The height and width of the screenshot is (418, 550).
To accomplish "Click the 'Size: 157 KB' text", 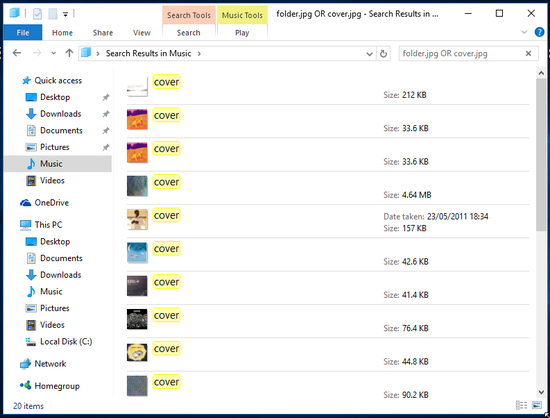I will [405, 228].
